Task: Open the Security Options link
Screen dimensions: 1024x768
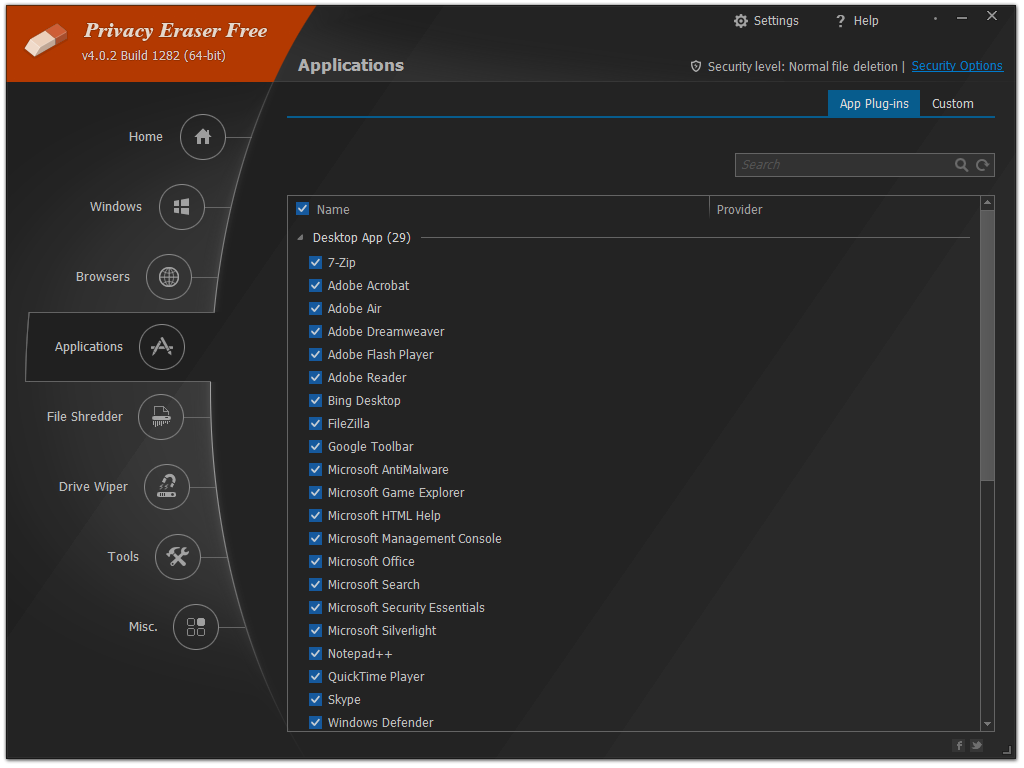Action: pos(956,66)
